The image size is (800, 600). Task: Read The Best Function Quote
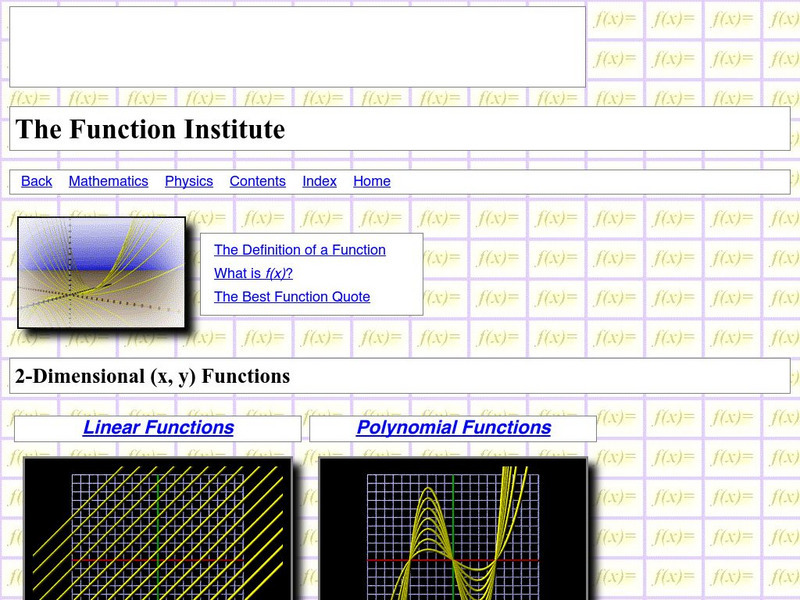(x=291, y=297)
